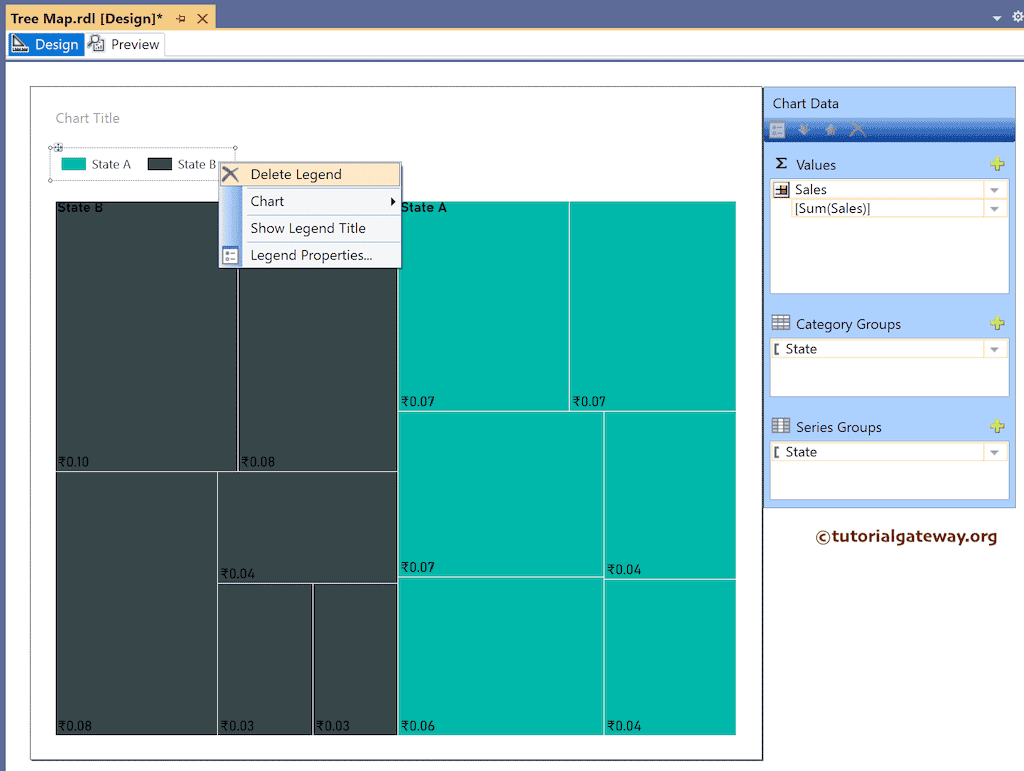Image resolution: width=1024 pixels, height=771 pixels.
Task: Select the ₹0.06 teal tree map tile
Action: (x=501, y=657)
